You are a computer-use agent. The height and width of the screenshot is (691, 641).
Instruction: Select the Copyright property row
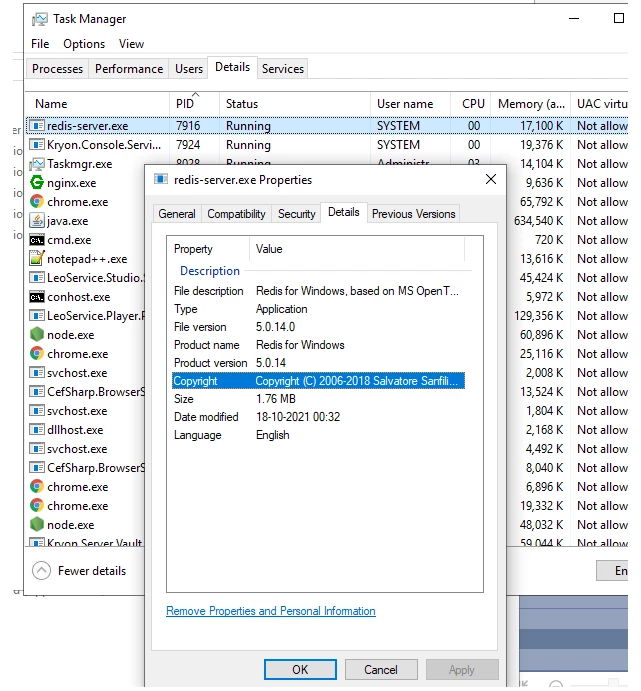tap(318, 381)
